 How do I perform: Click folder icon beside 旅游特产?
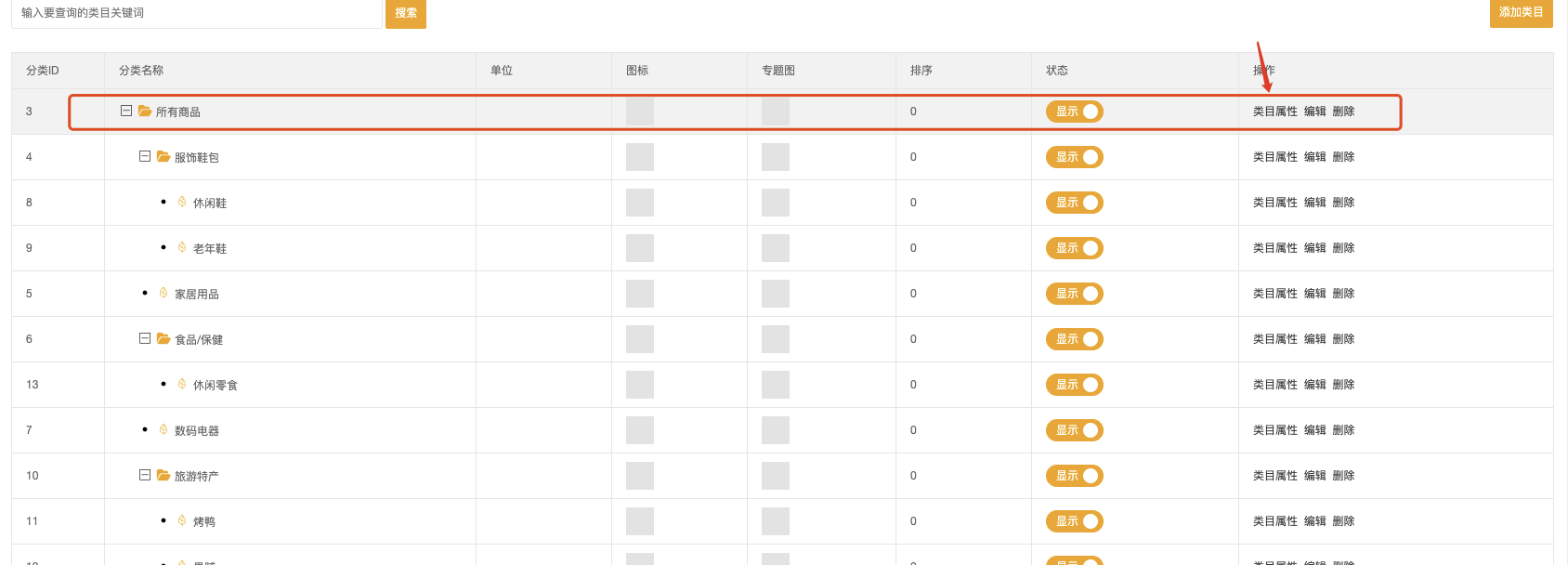tap(163, 475)
